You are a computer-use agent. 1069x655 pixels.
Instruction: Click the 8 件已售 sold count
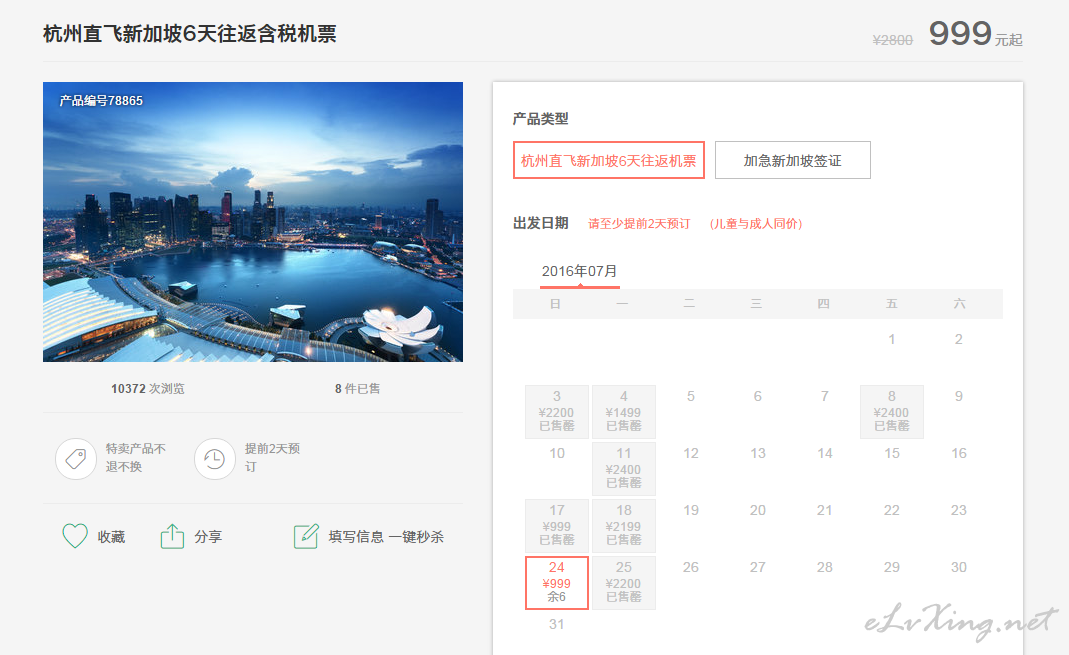[357, 389]
